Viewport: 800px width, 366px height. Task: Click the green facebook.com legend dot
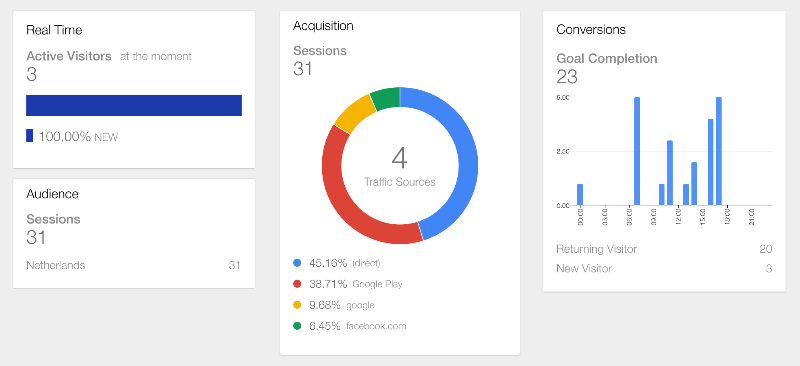click(x=297, y=326)
